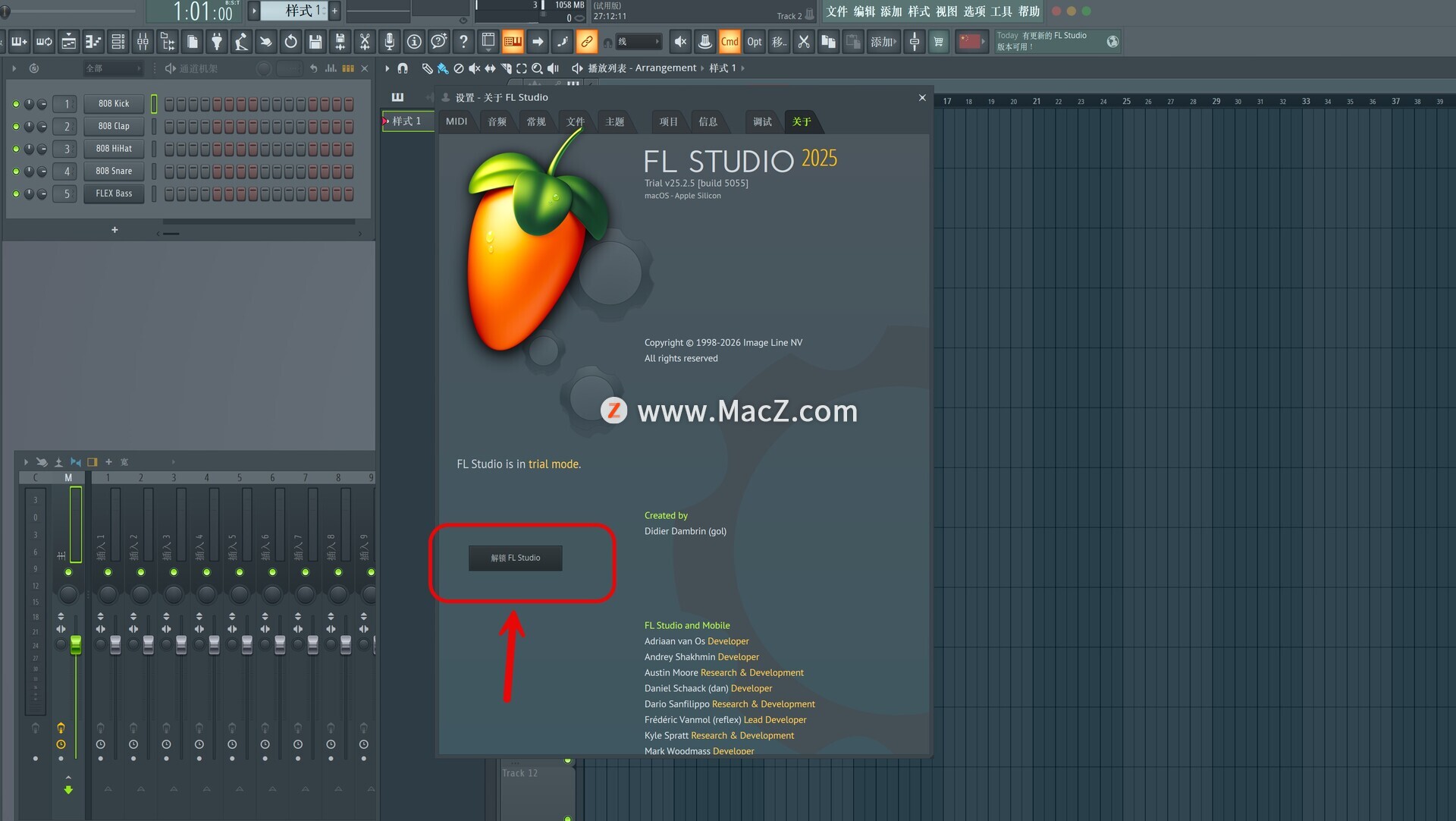Open playlist options arrow menu
Screen dimensions: 1456x821
(388, 68)
